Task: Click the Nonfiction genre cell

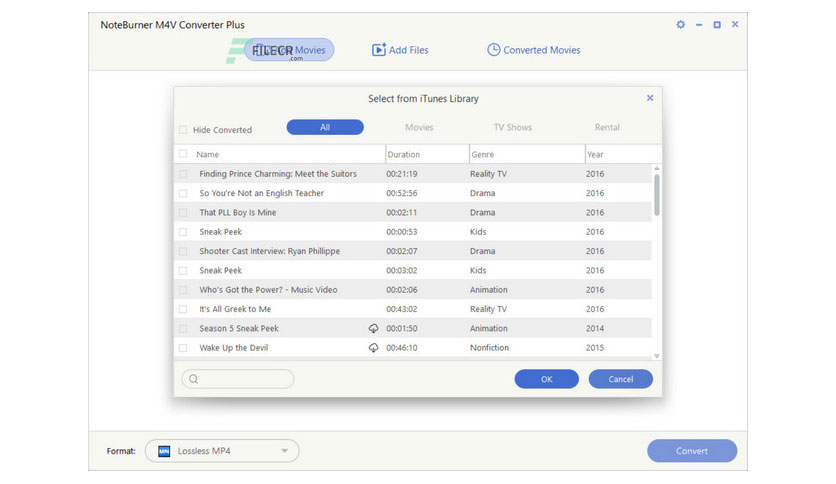Action: [489, 348]
